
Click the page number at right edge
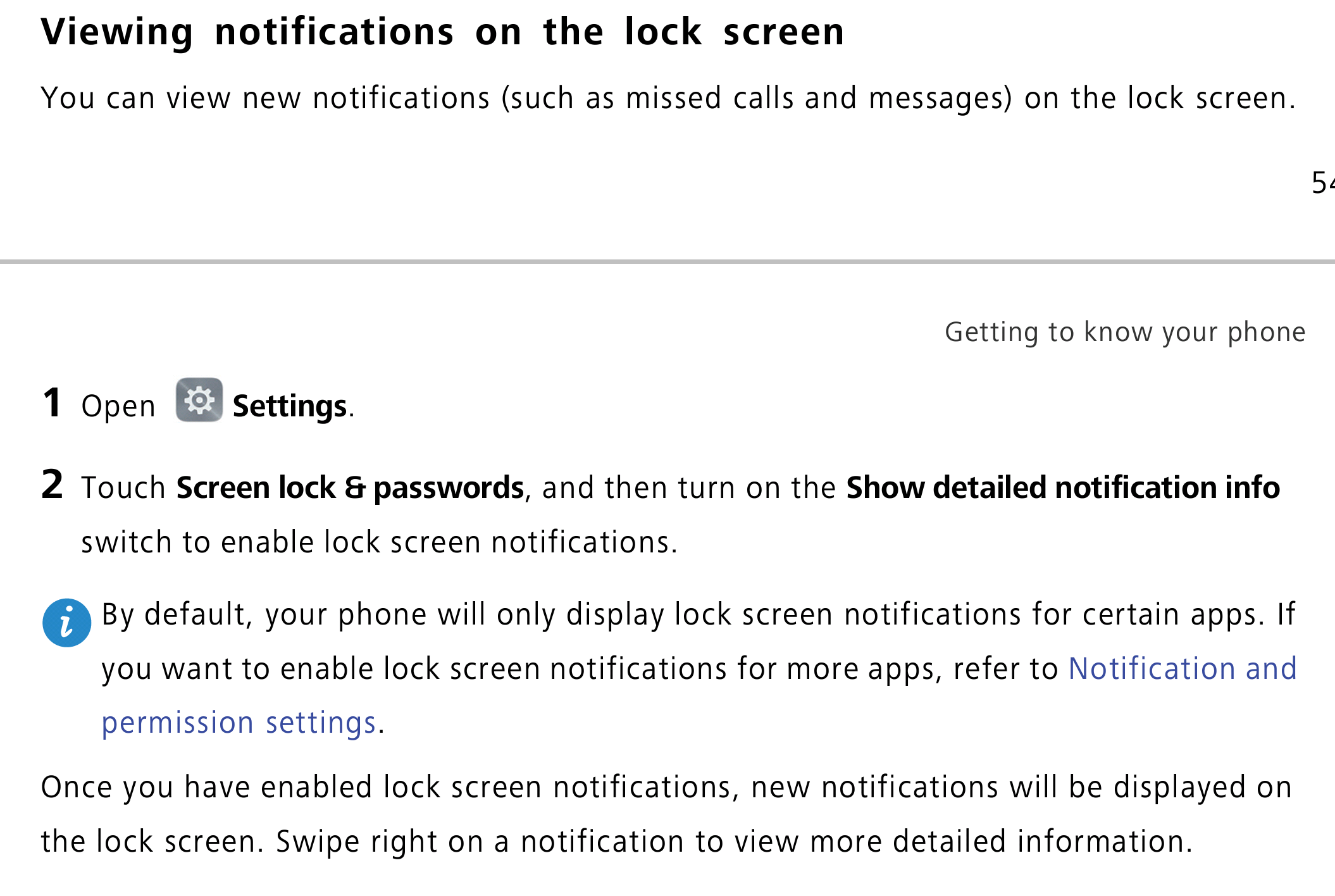pyautogui.click(x=1323, y=183)
